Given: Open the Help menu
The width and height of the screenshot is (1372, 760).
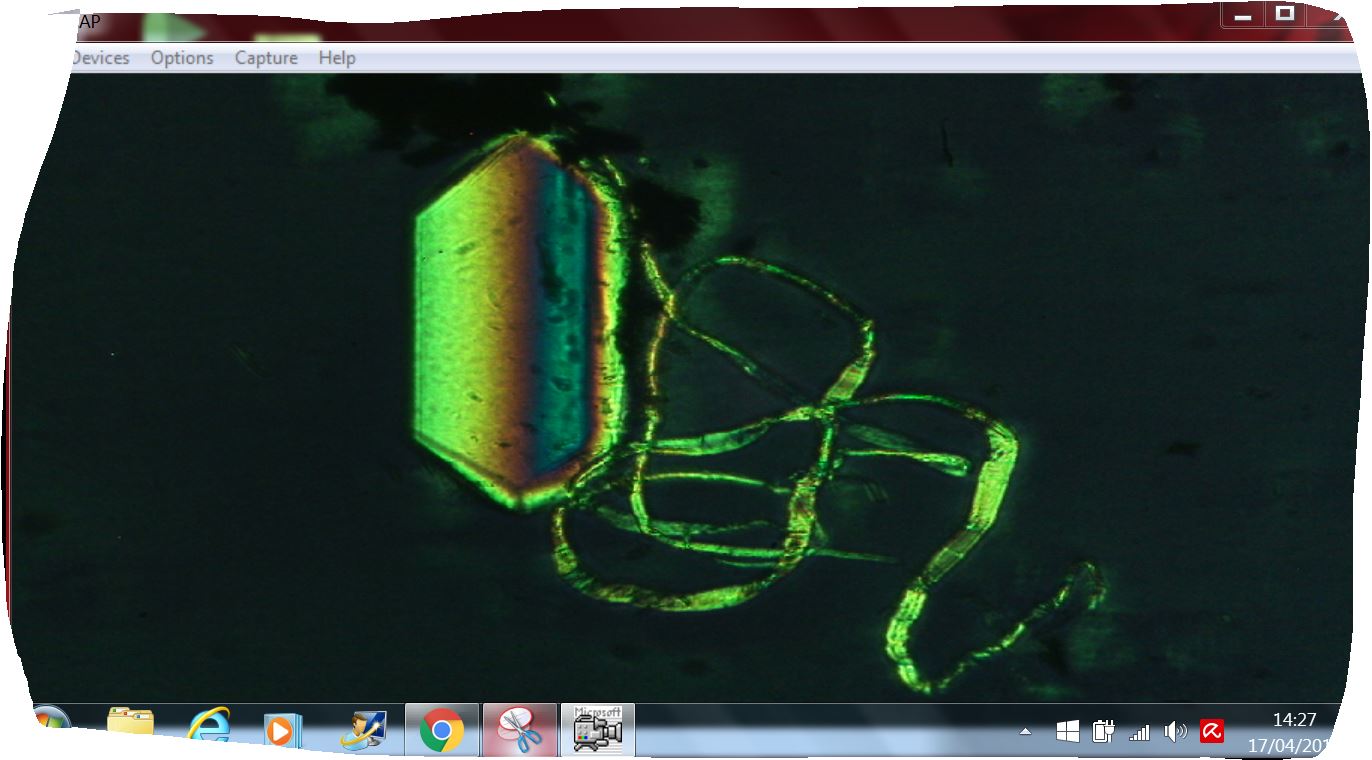Looking at the screenshot, I should [x=337, y=58].
